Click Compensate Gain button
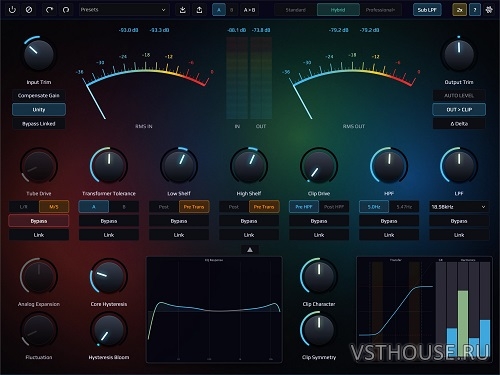This screenshot has width=500, height=375. pos(39,96)
